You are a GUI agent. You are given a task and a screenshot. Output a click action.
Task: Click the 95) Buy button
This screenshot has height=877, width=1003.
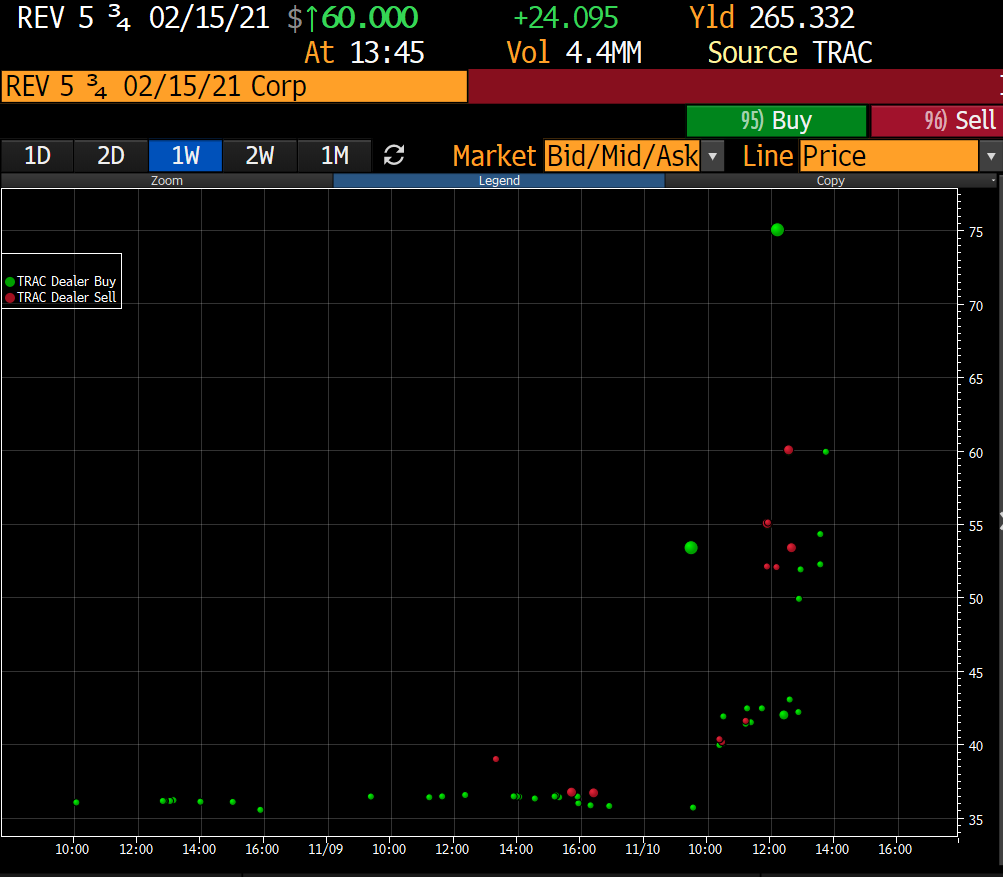[x=776, y=121]
